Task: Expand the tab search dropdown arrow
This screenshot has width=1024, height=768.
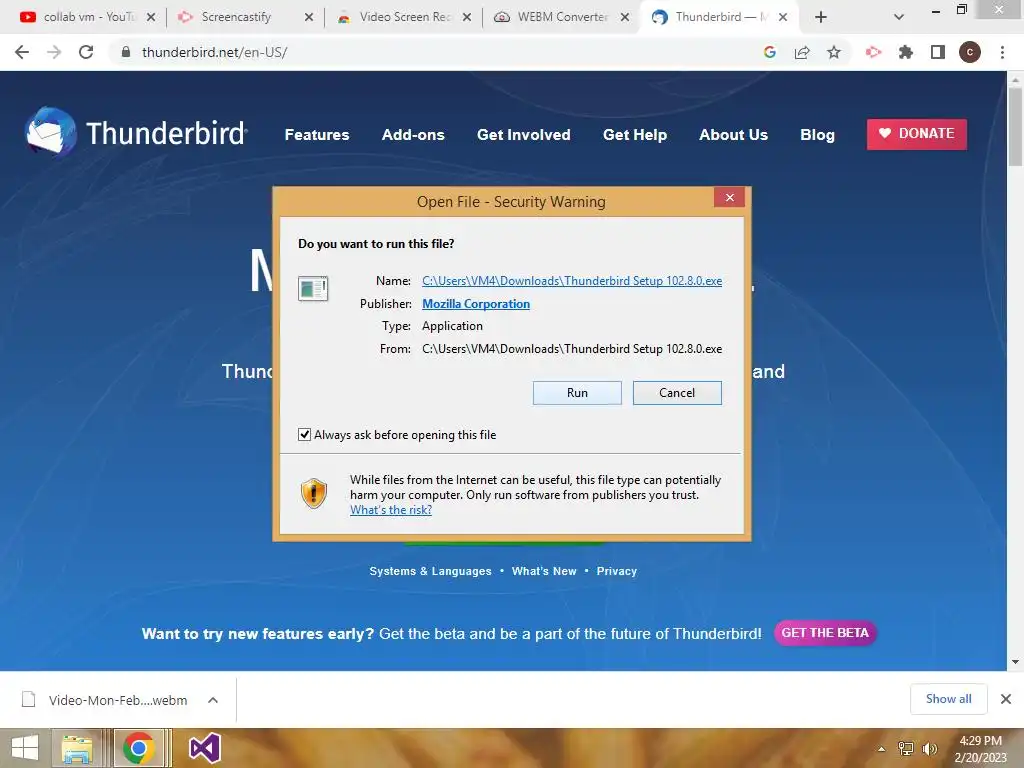Action: pyautogui.click(x=899, y=17)
